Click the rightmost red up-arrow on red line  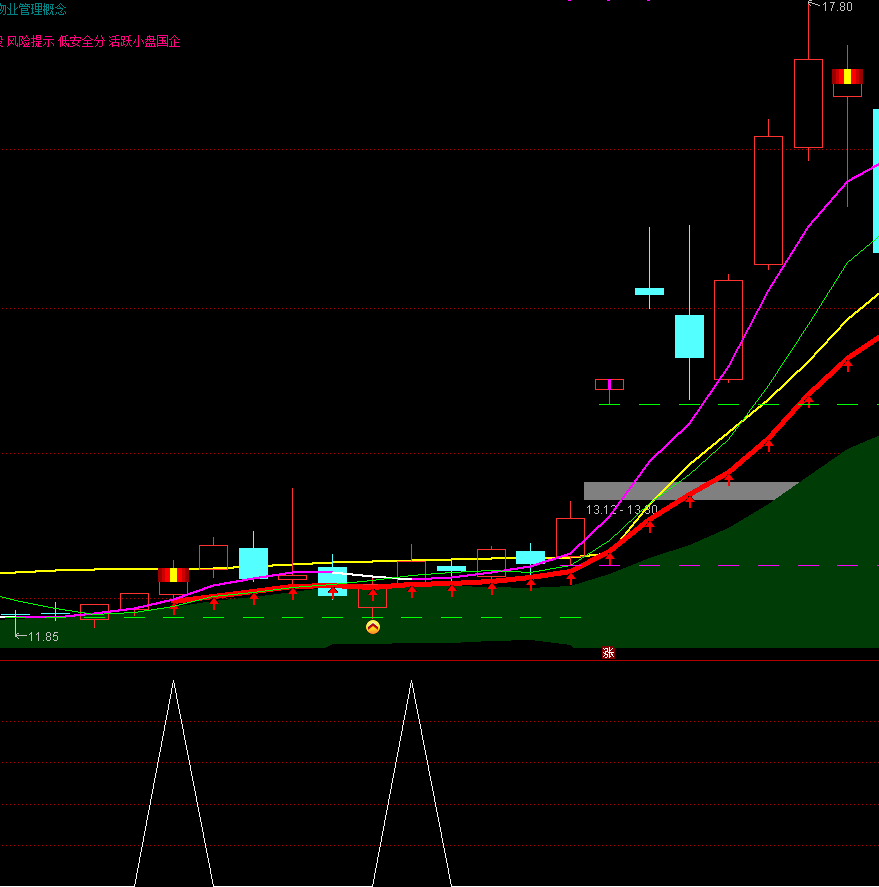pos(848,364)
